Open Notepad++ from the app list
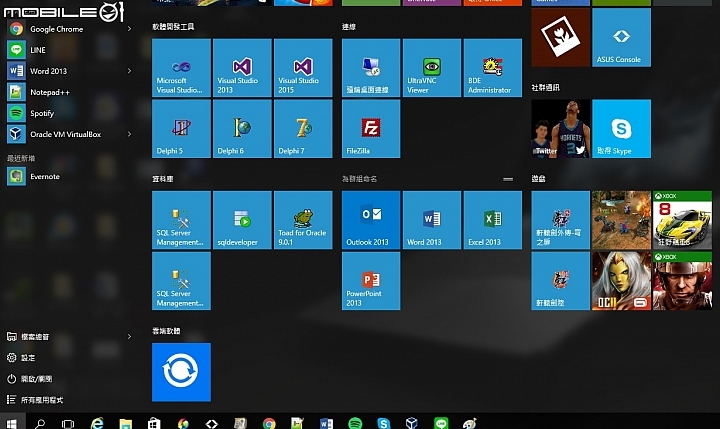This screenshot has width=720, height=429. click(x=69, y=92)
